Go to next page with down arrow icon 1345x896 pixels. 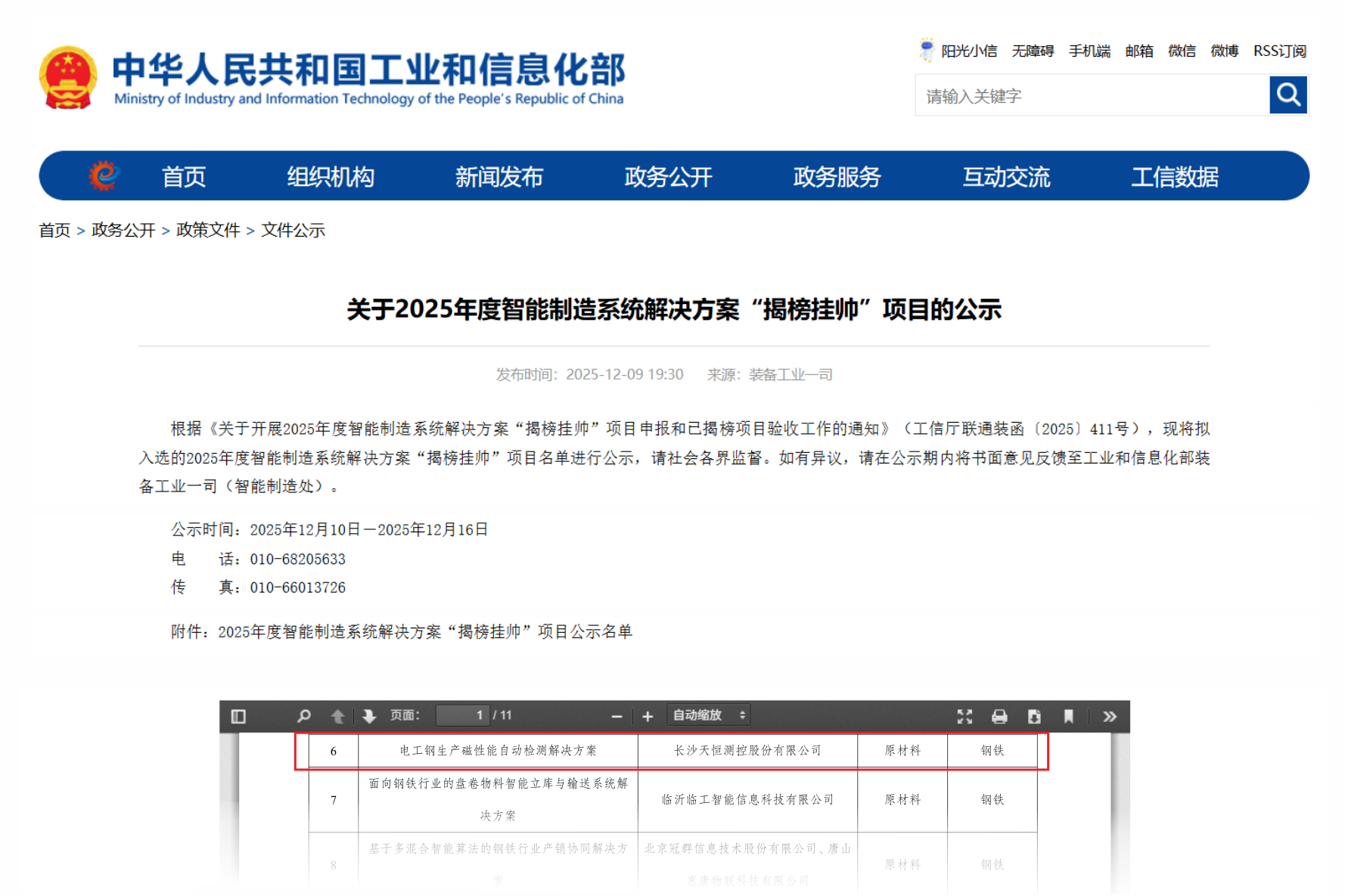(368, 715)
